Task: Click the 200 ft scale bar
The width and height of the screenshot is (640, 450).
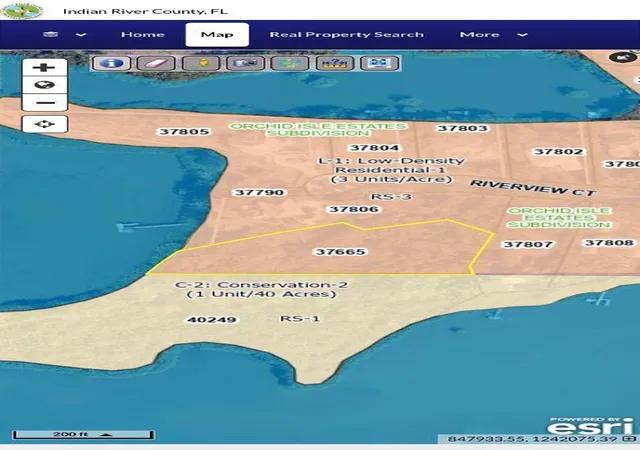Action: (83, 434)
